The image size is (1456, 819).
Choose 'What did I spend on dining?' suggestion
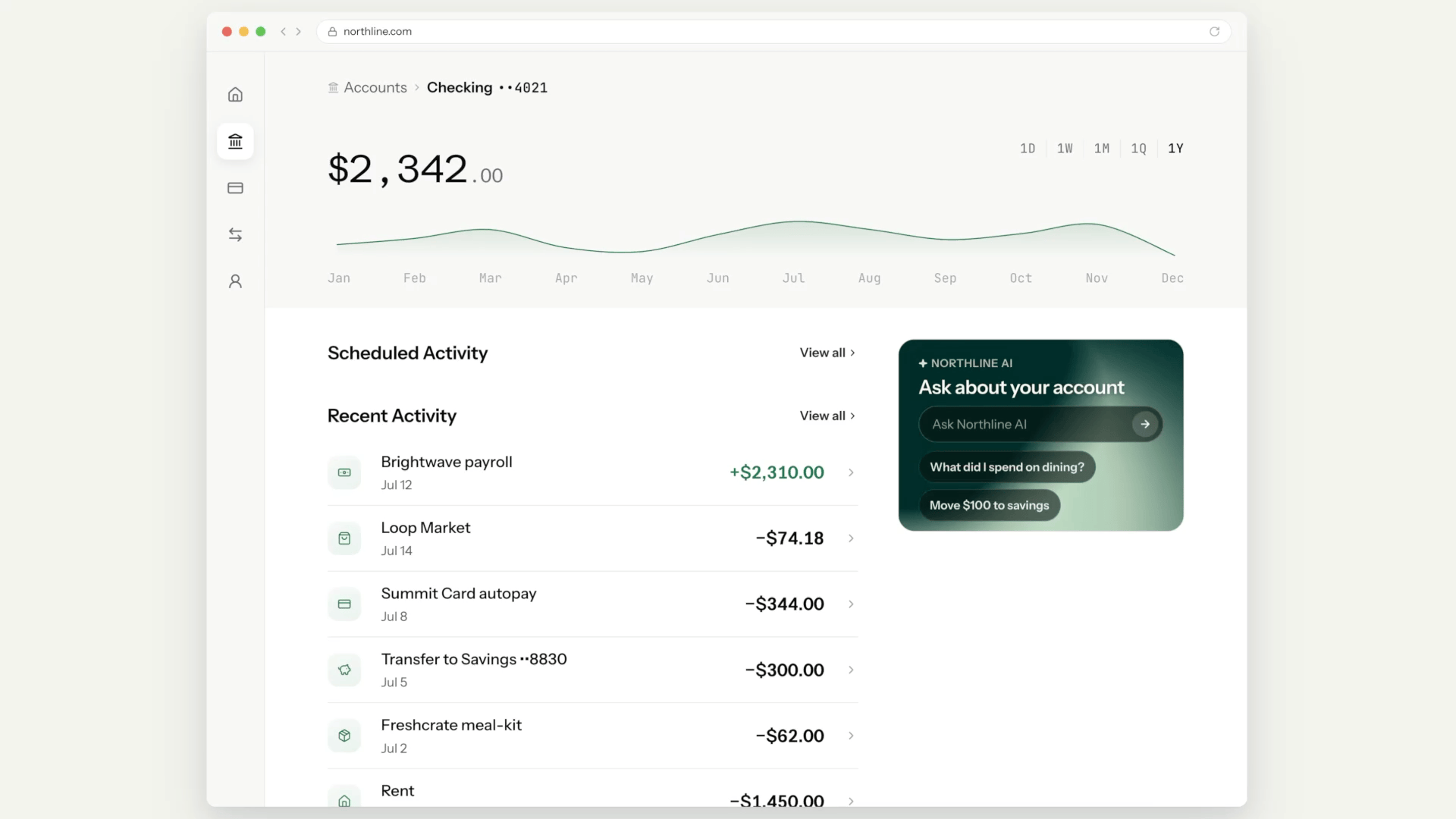coord(1007,467)
